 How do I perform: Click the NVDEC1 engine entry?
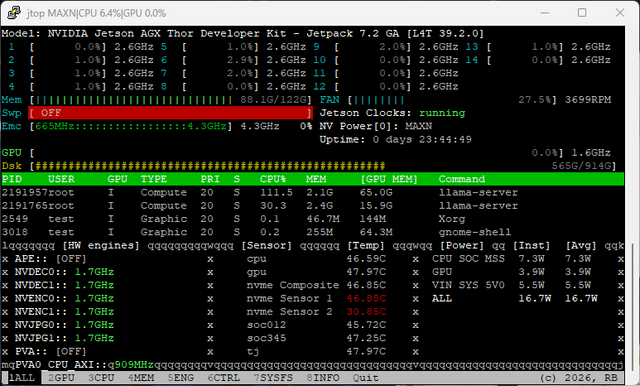pos(64,285)
